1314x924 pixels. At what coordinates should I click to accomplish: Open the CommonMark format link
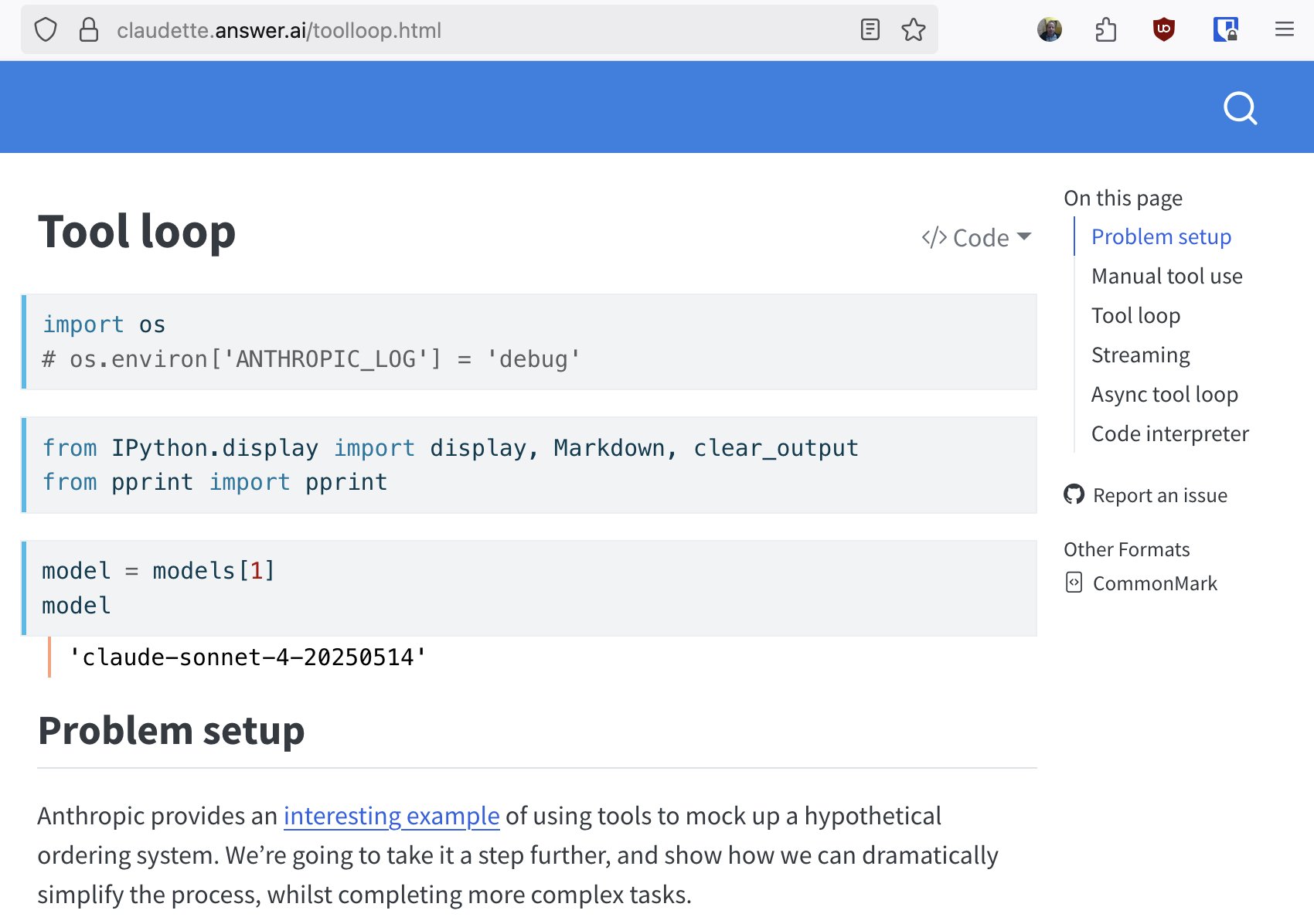[x=1155, y=583]
